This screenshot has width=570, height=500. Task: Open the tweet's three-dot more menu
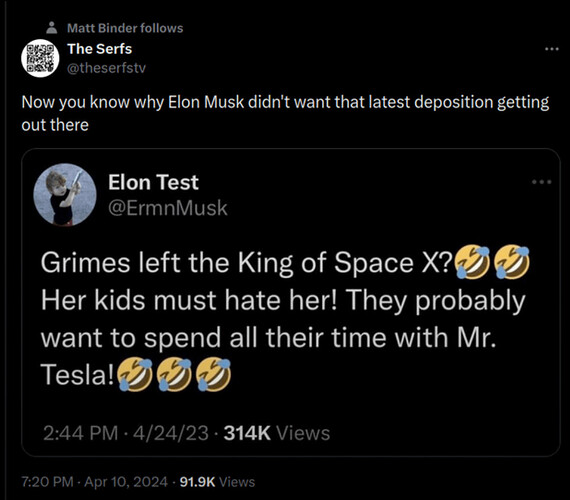[551, 49]
